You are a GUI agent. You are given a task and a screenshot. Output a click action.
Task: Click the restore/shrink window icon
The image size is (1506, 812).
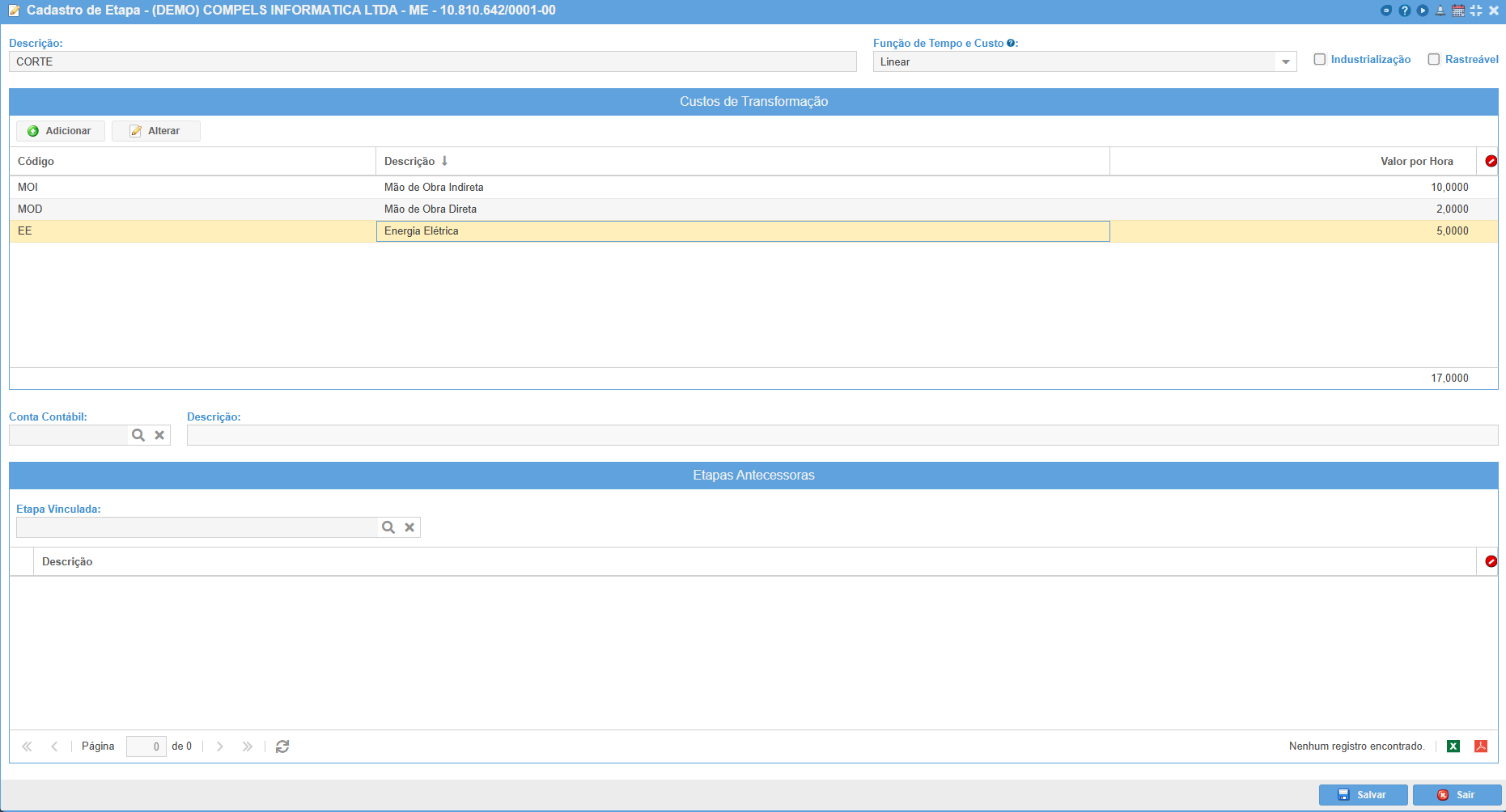pyautogui.click(x=1476, y=11)
